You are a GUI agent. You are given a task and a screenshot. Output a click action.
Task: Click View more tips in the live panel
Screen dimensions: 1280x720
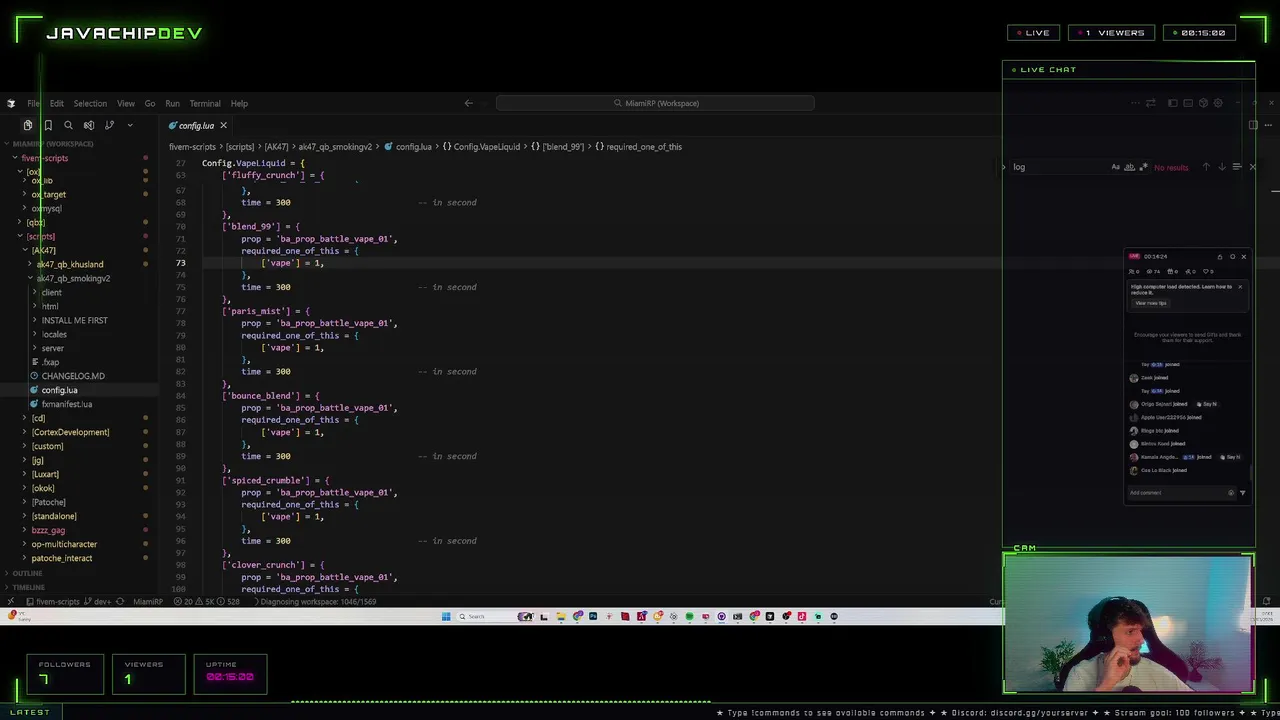click(1151, 303)
